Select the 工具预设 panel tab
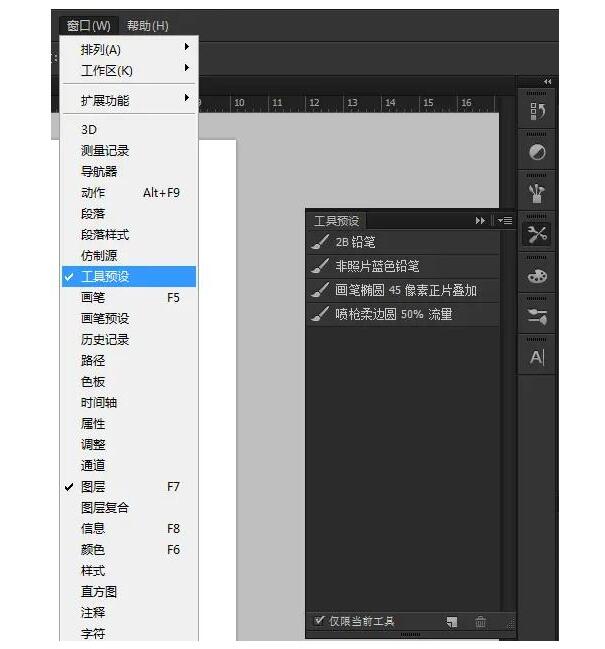 click(336, 221)
